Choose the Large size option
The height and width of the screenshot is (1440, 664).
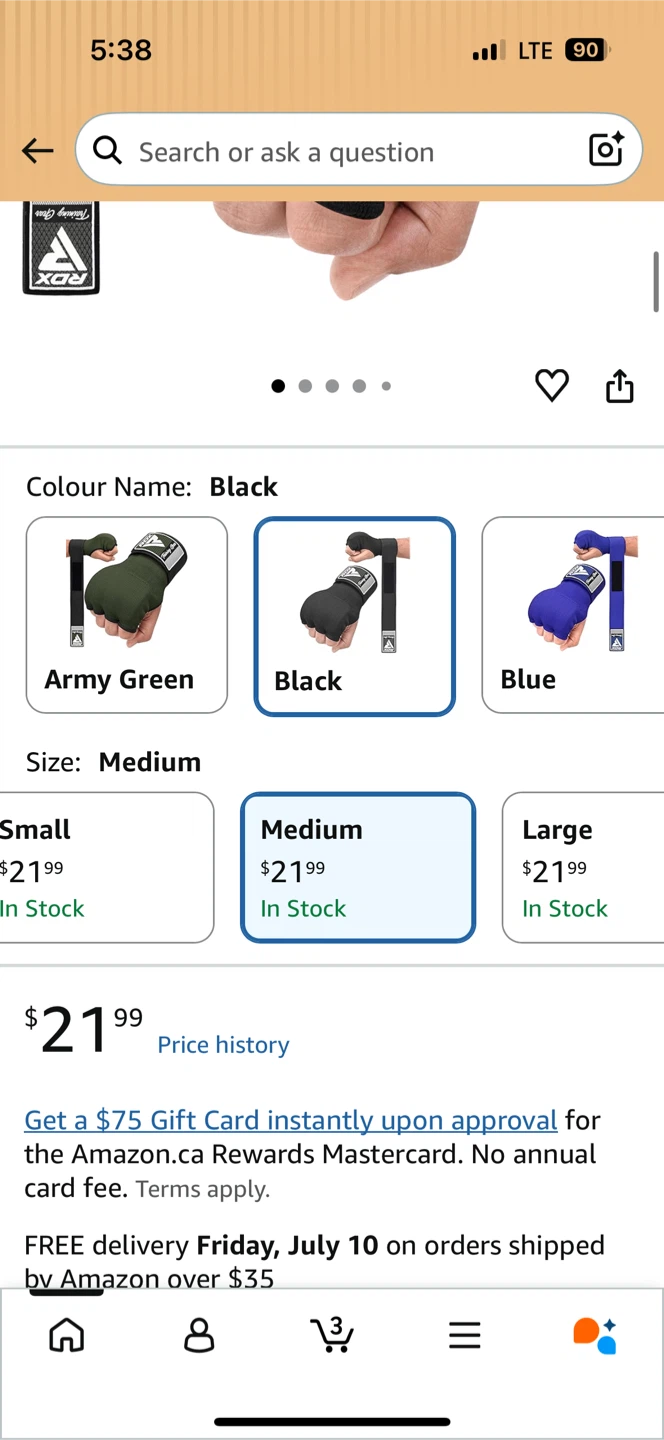583,867
